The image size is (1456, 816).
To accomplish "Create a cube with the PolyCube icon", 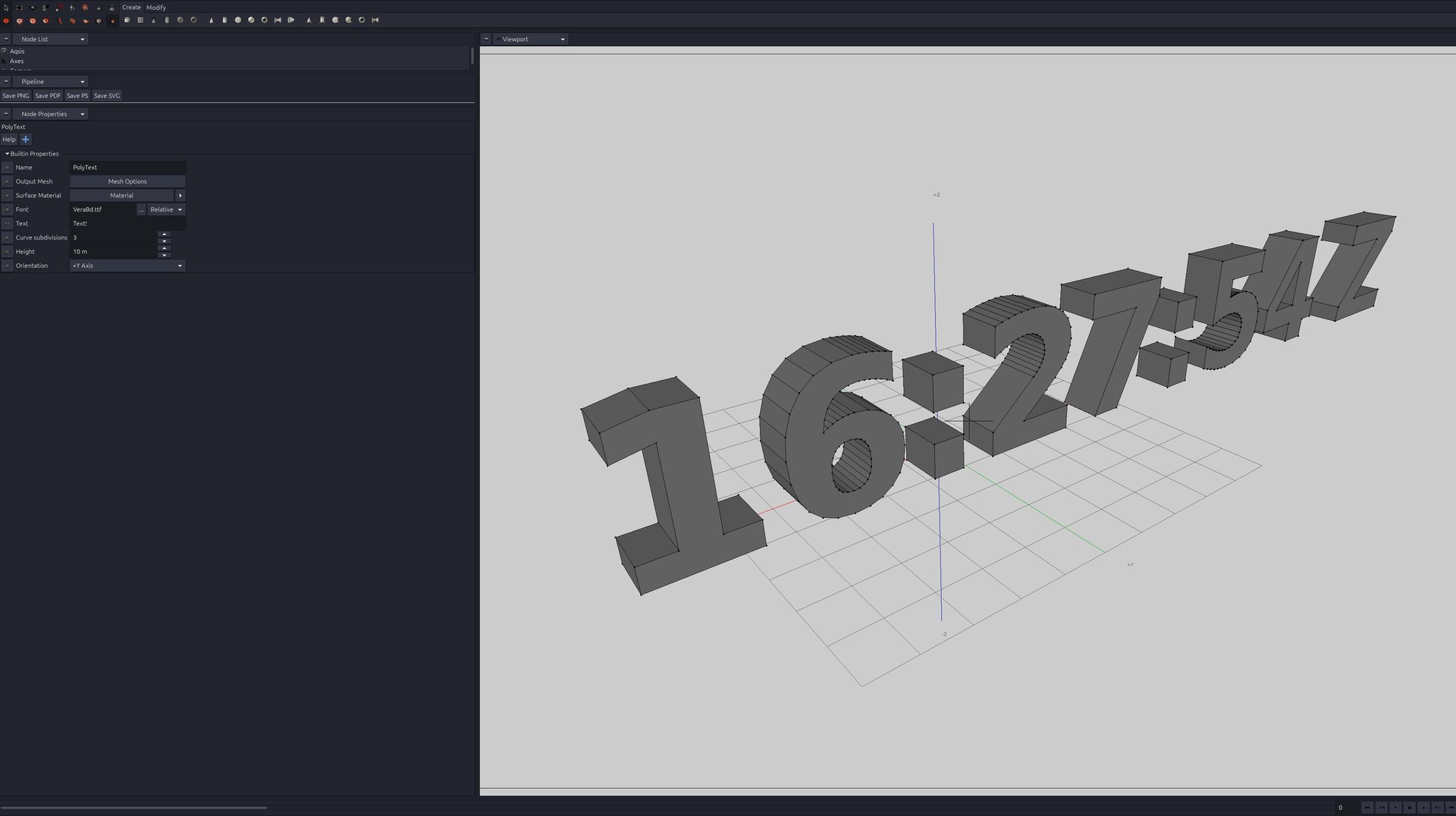I will (x=127, y=20).
